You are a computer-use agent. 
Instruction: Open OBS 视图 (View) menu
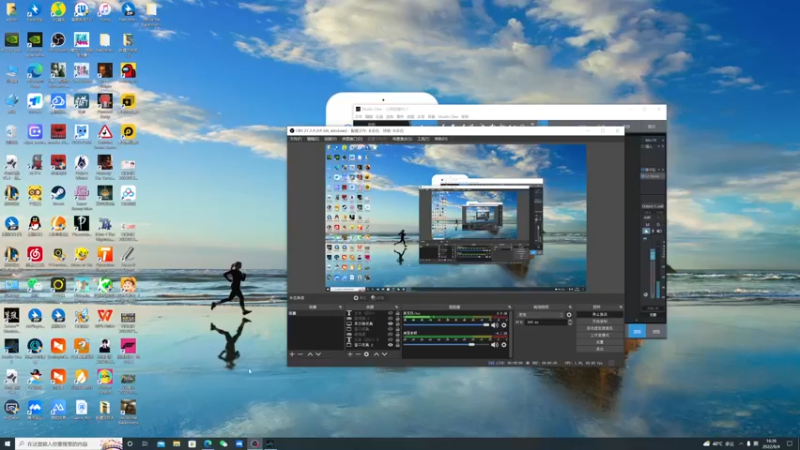point(330,139)
